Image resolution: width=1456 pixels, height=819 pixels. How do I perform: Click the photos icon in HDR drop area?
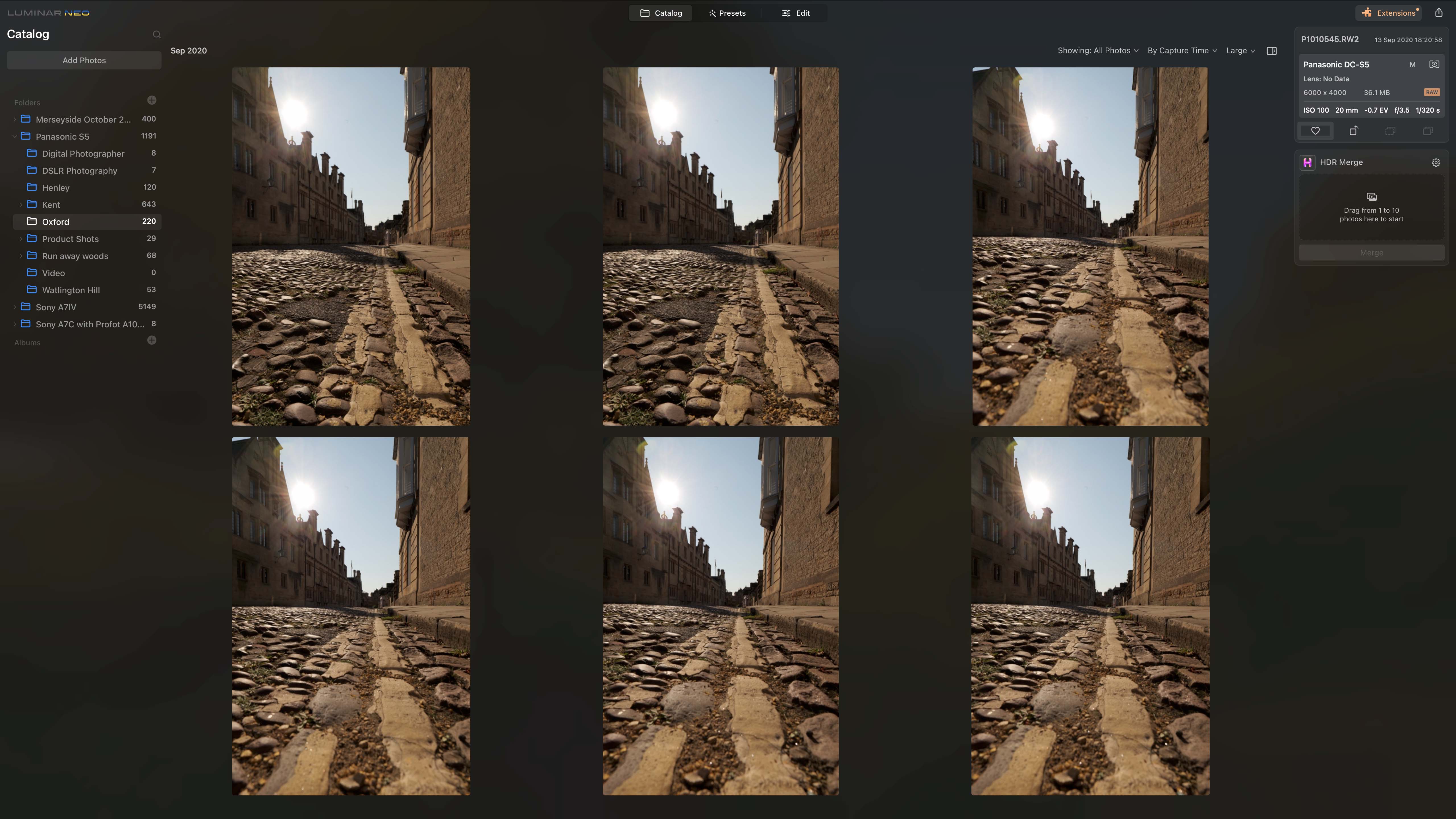[1372, 197]
